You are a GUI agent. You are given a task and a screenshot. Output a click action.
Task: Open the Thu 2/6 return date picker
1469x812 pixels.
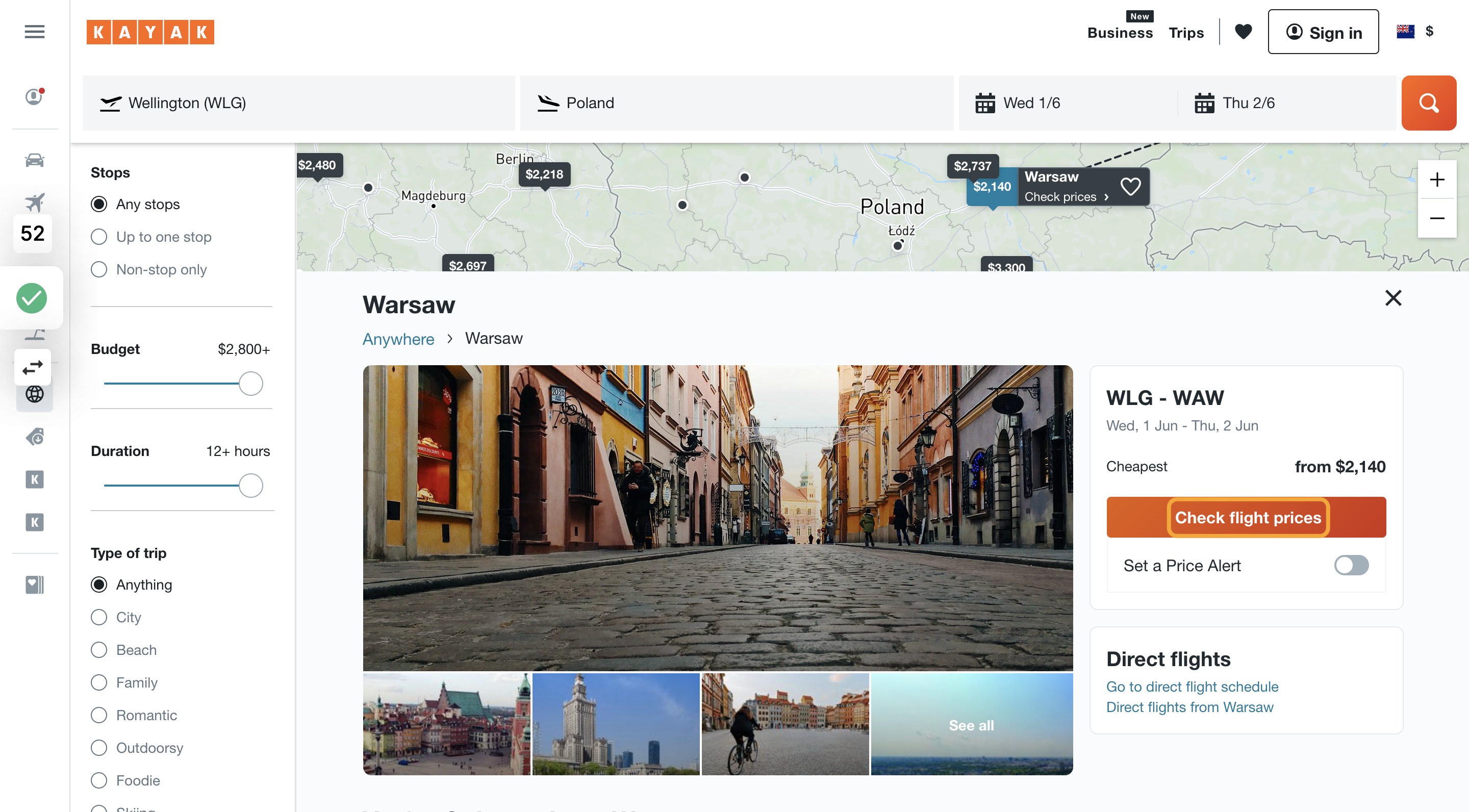tap(1287, 103)
